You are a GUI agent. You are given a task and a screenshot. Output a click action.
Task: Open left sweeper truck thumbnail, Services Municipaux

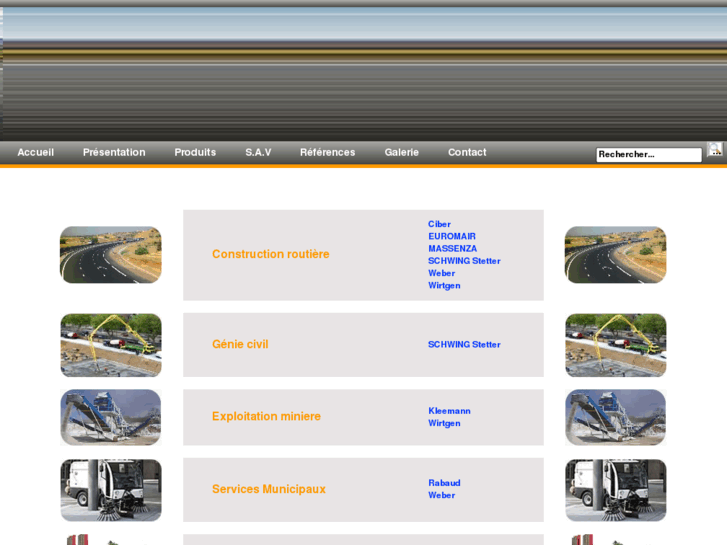(x=111, y=490)
